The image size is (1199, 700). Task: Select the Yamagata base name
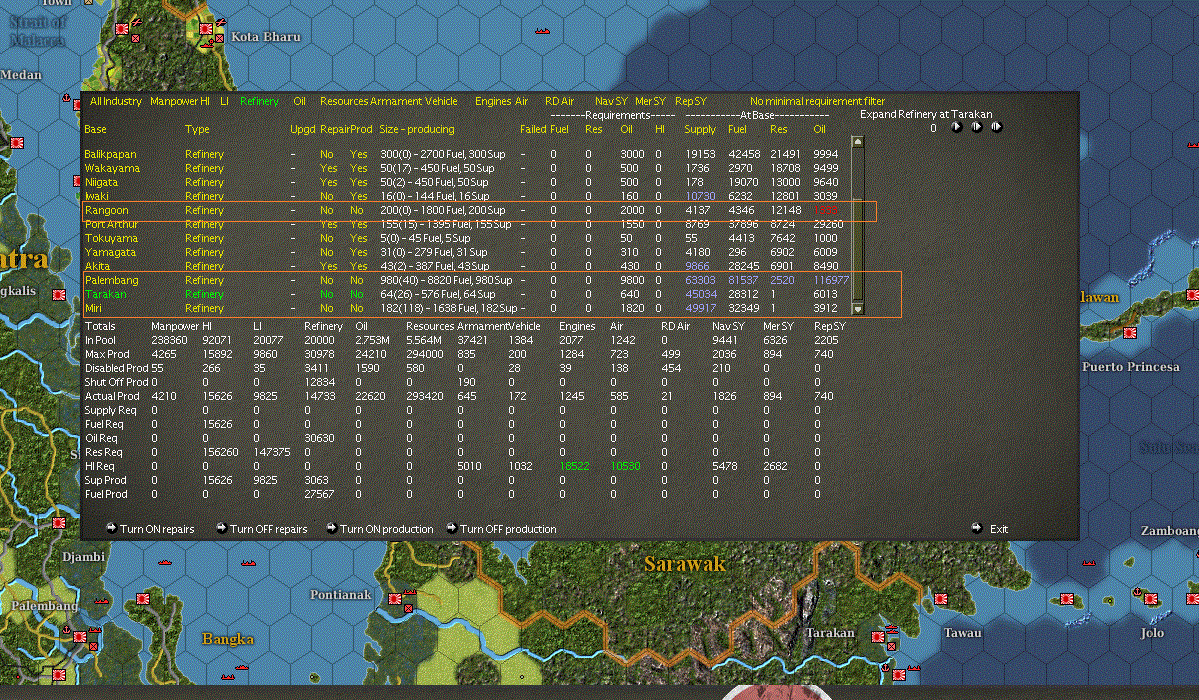(110, 252)
